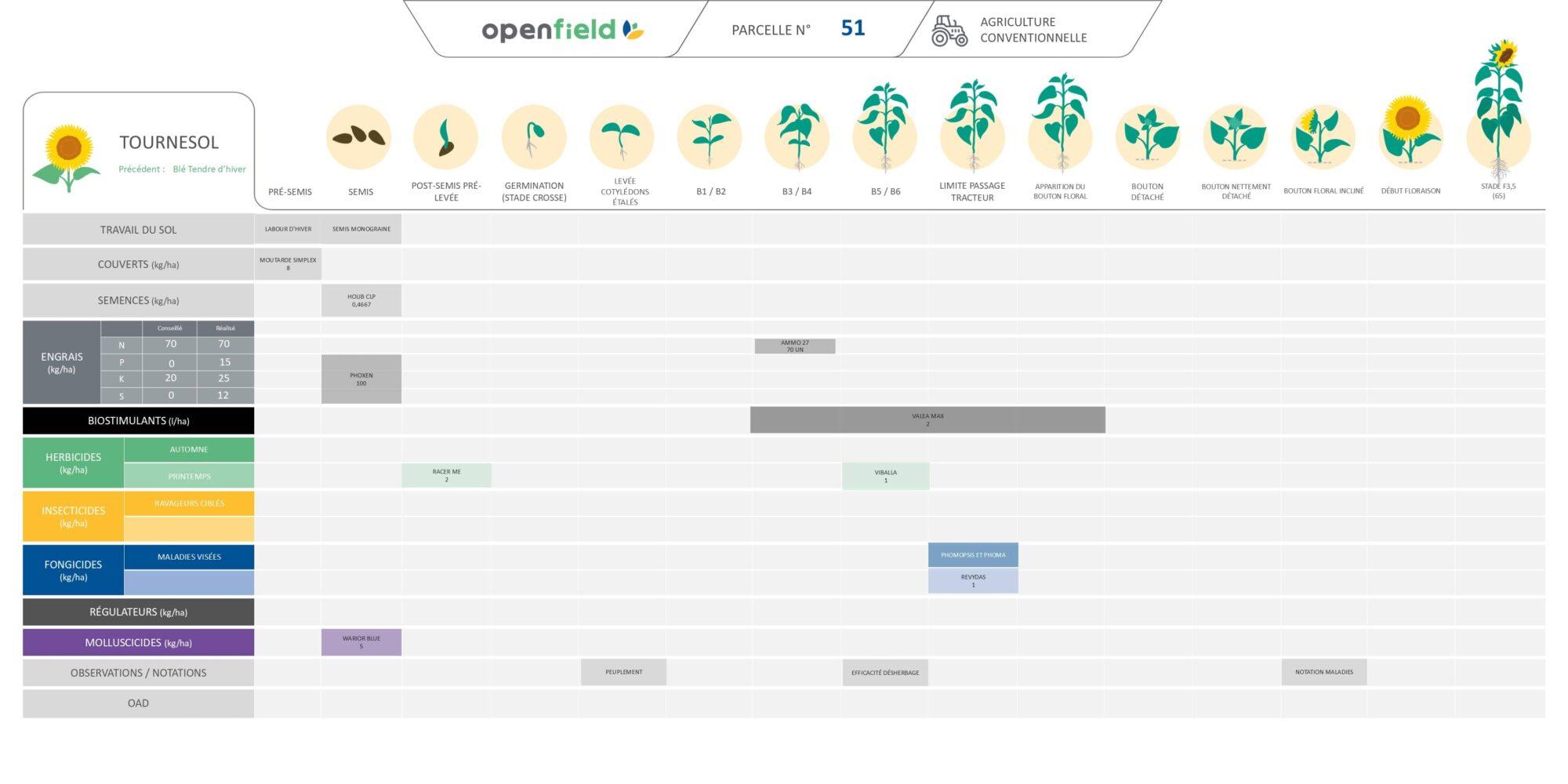This screenshot has width=1568, height=784.
Task: Select the PHOMOPSIS ET PHOMA disease cell
Action: (973, 555)
